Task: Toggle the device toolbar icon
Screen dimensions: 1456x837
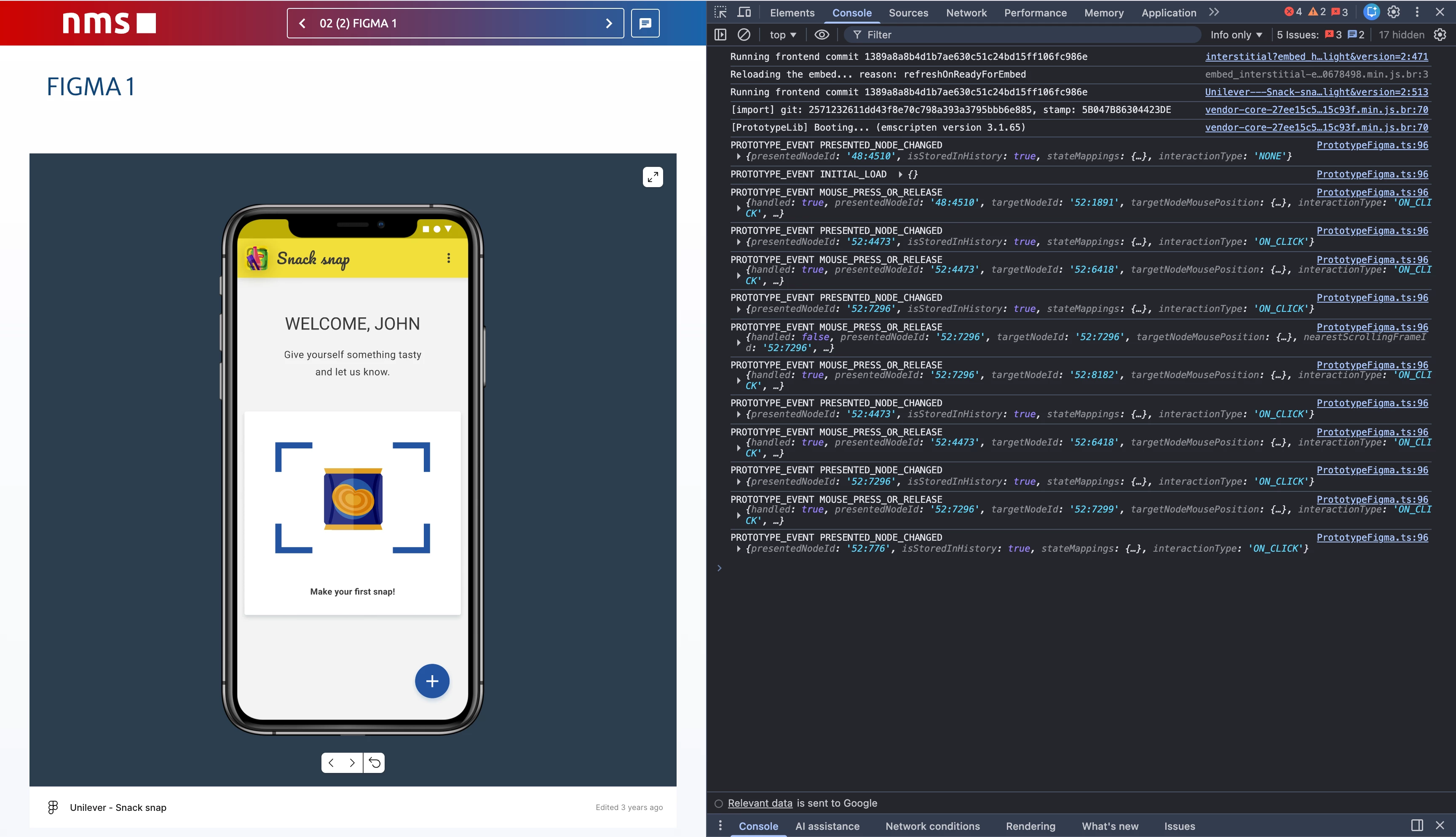Action: (x=744, y=12)
